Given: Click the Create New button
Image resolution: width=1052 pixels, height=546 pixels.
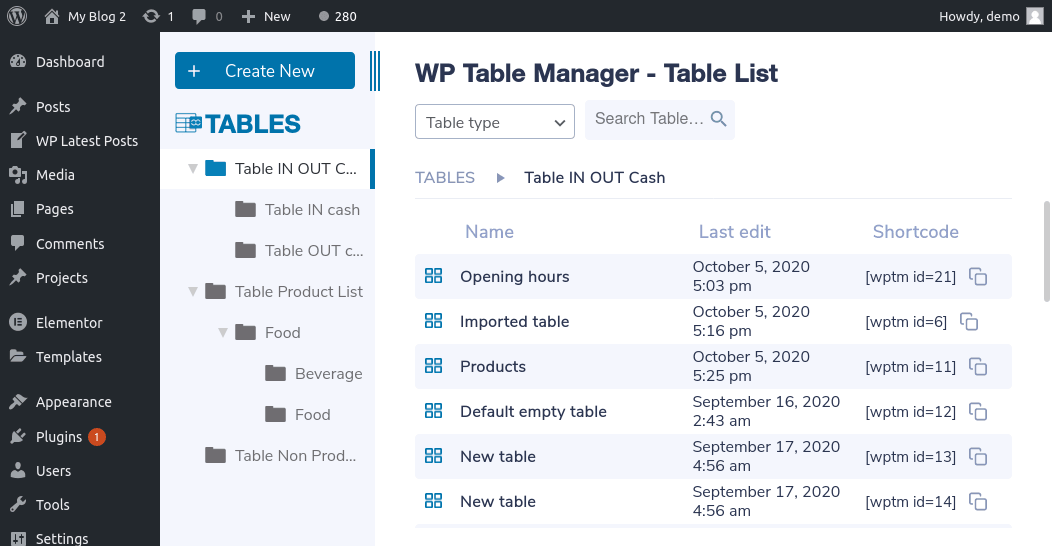Looking at the screenshot, I should (265, 70).
